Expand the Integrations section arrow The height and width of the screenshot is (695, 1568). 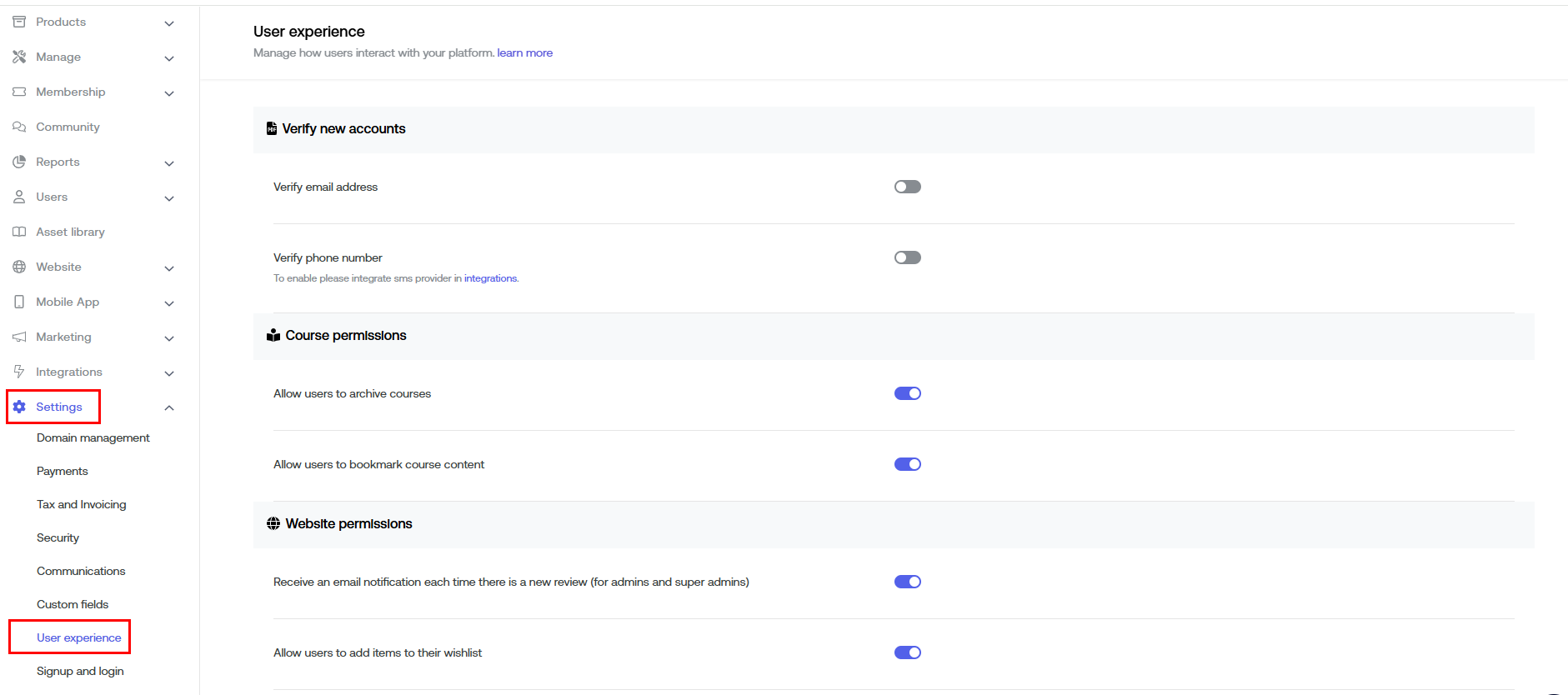click(169, 373)
